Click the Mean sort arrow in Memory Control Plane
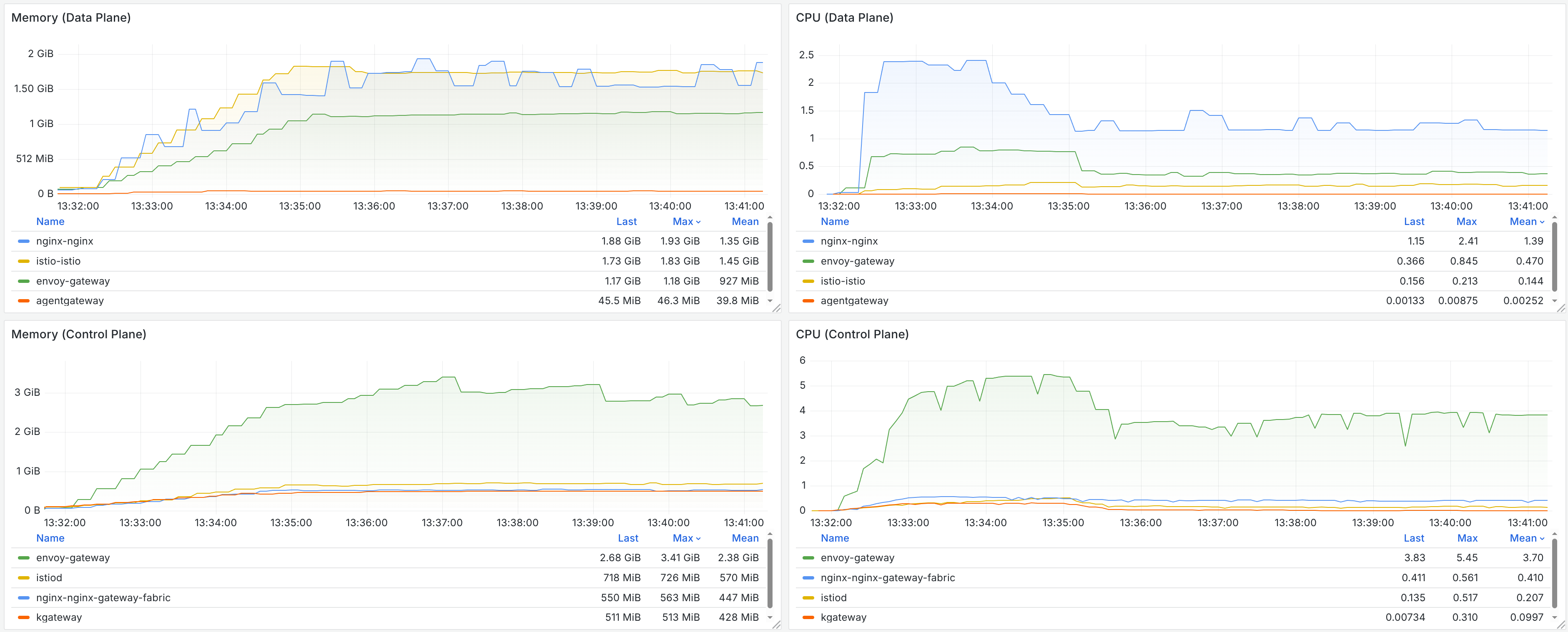The height and width of the screenshot is (632, 1568). point(745,538)
